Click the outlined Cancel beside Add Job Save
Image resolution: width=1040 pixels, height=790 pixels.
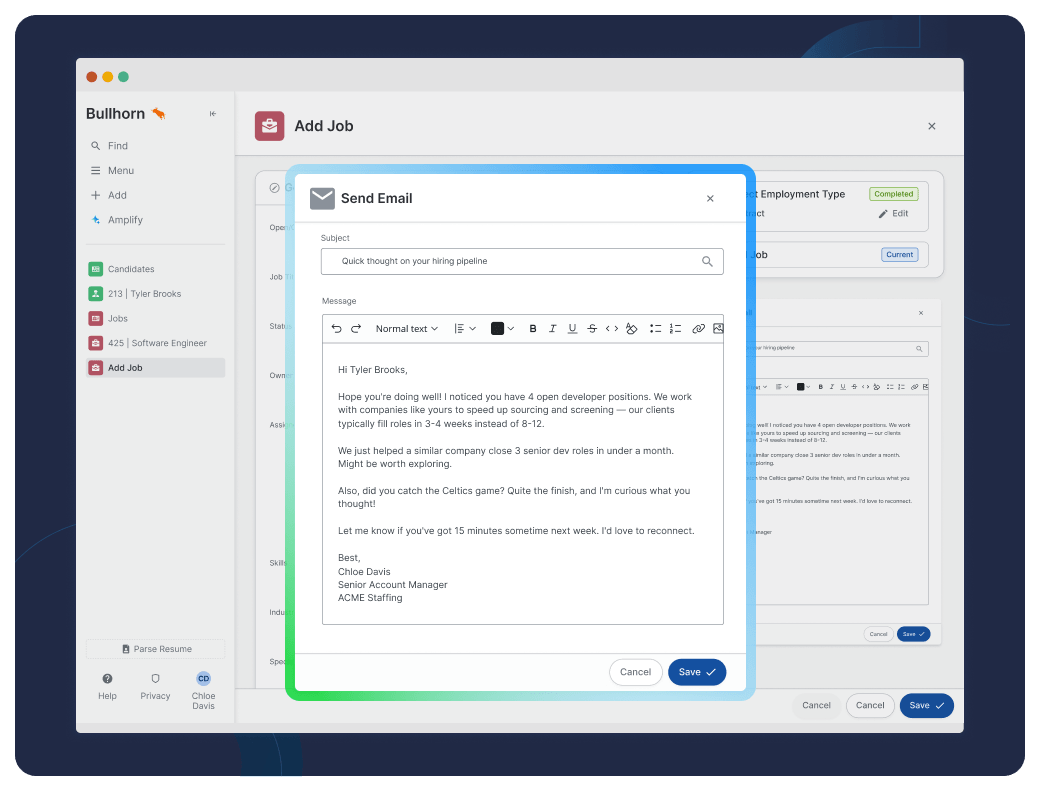[870, 705]
